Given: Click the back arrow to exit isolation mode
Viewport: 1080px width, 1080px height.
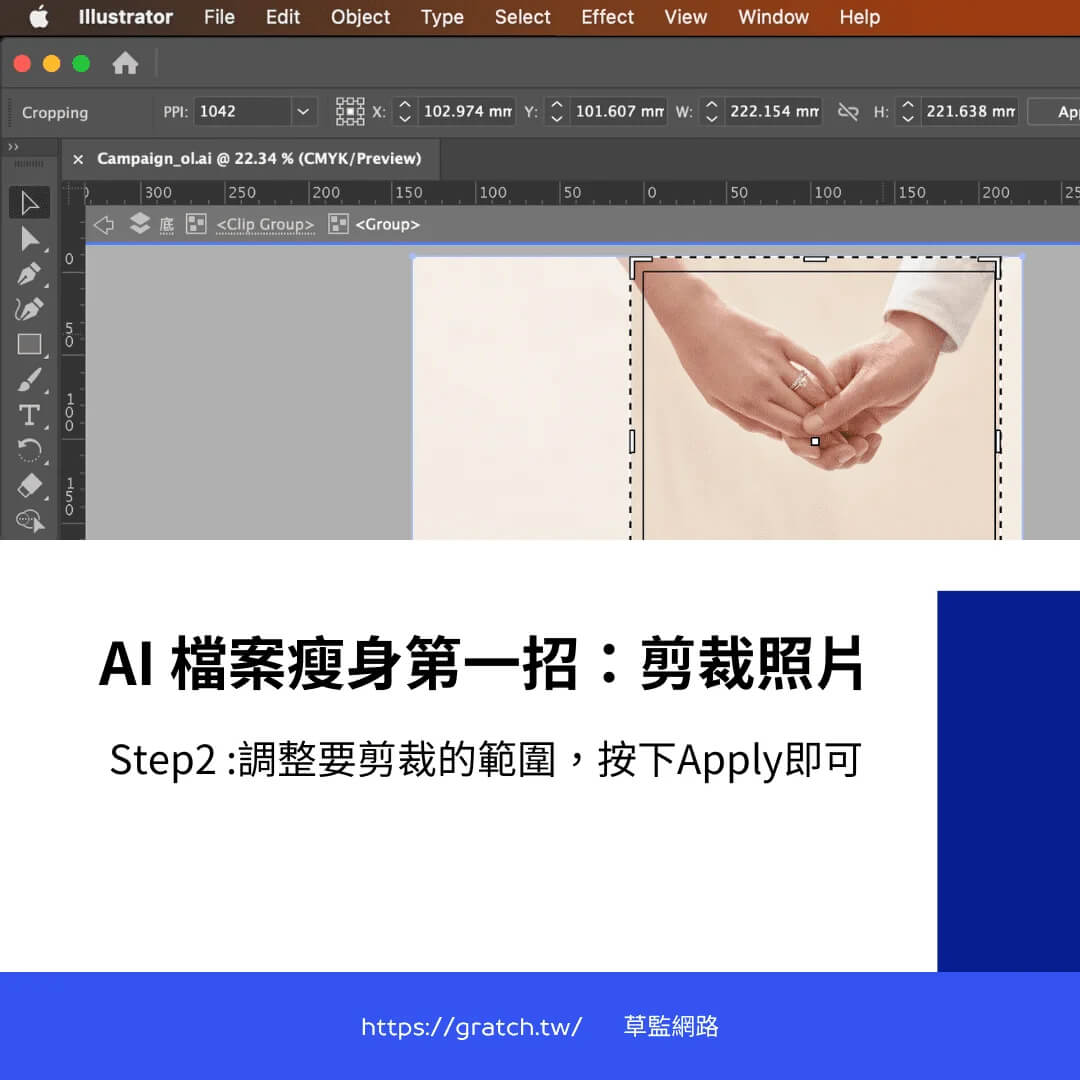Looking at the screenshot, I should point(103,225).
